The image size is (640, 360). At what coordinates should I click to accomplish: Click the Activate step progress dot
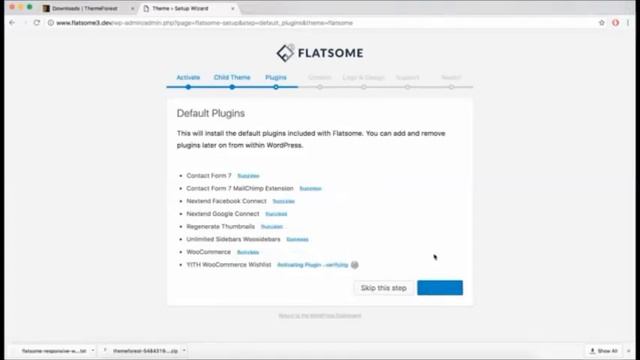[188, 87]
